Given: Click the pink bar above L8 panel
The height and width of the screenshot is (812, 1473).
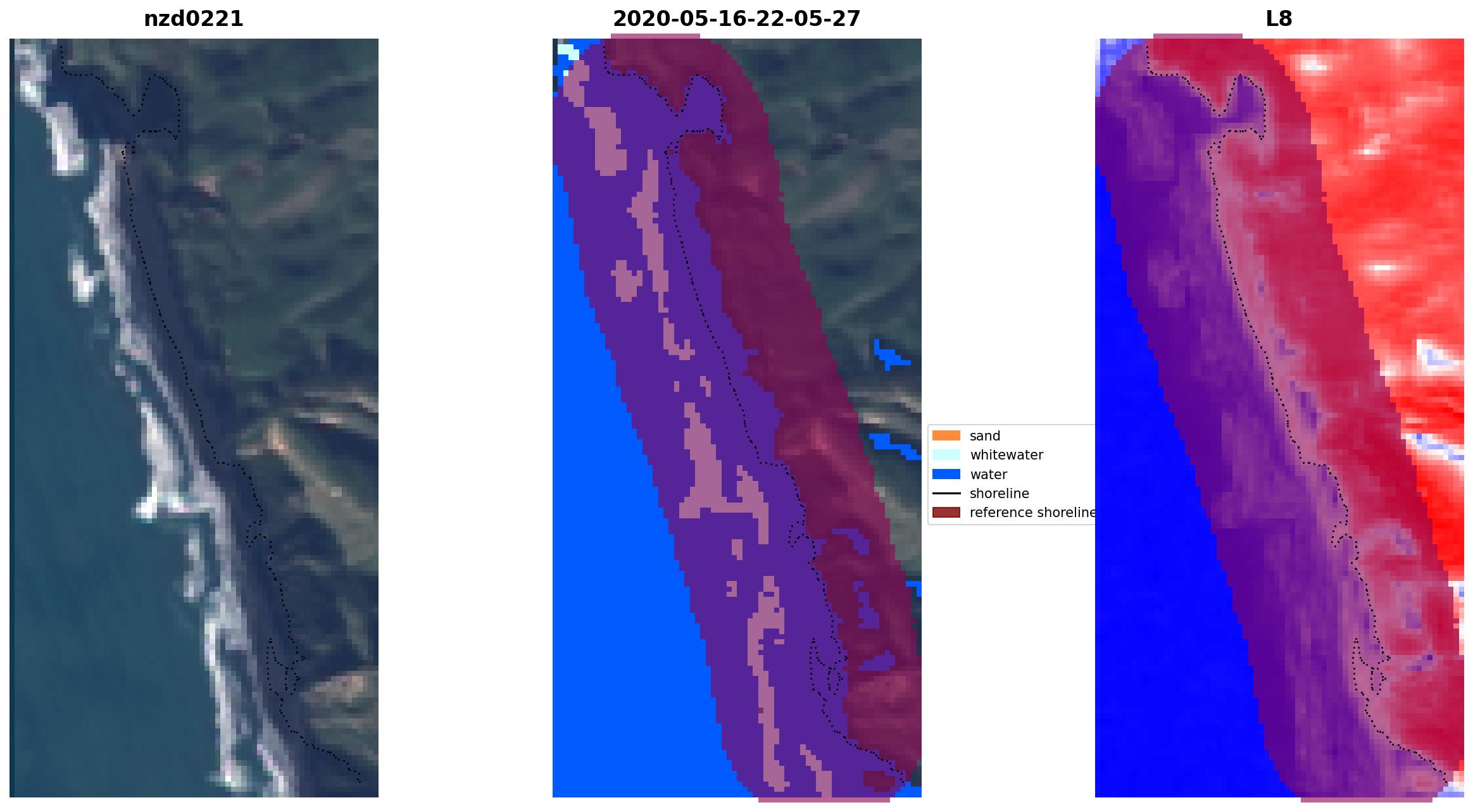Looking at the screenshot, I should click(1198, 36).
